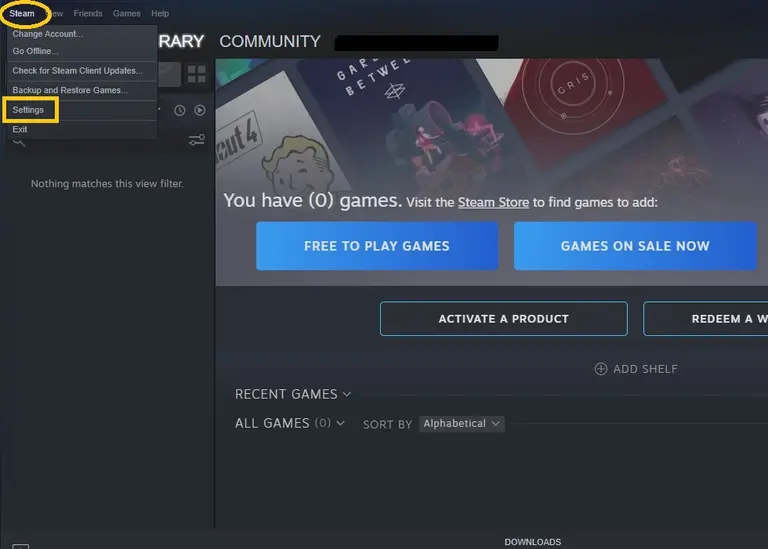Open the Friends menu
This screenshot has height=549, width=768.
88,13
